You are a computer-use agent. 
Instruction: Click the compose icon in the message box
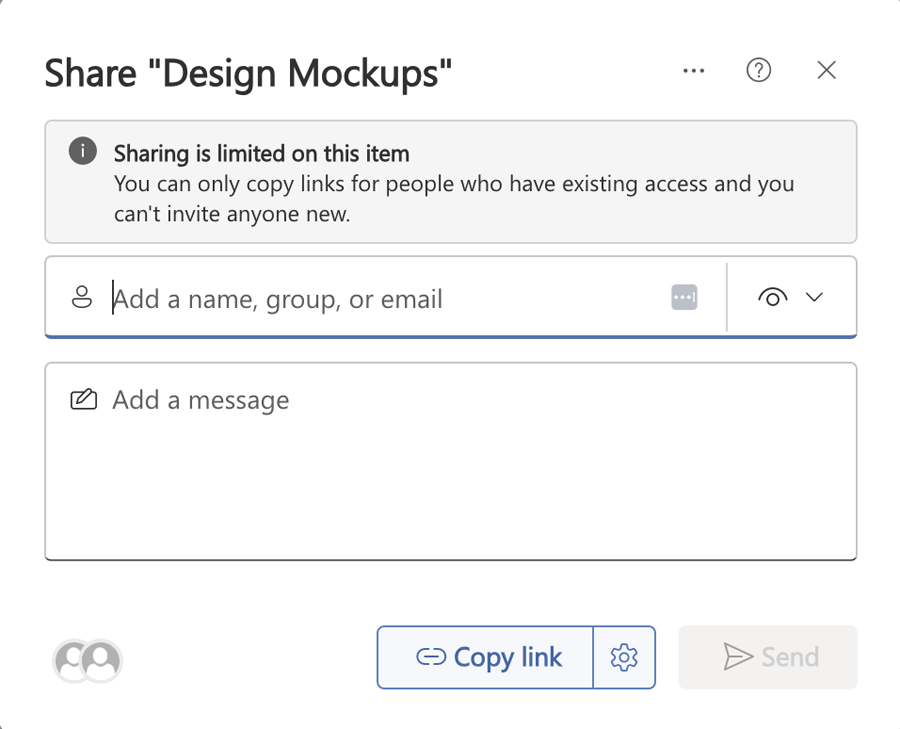click(83, 400)
